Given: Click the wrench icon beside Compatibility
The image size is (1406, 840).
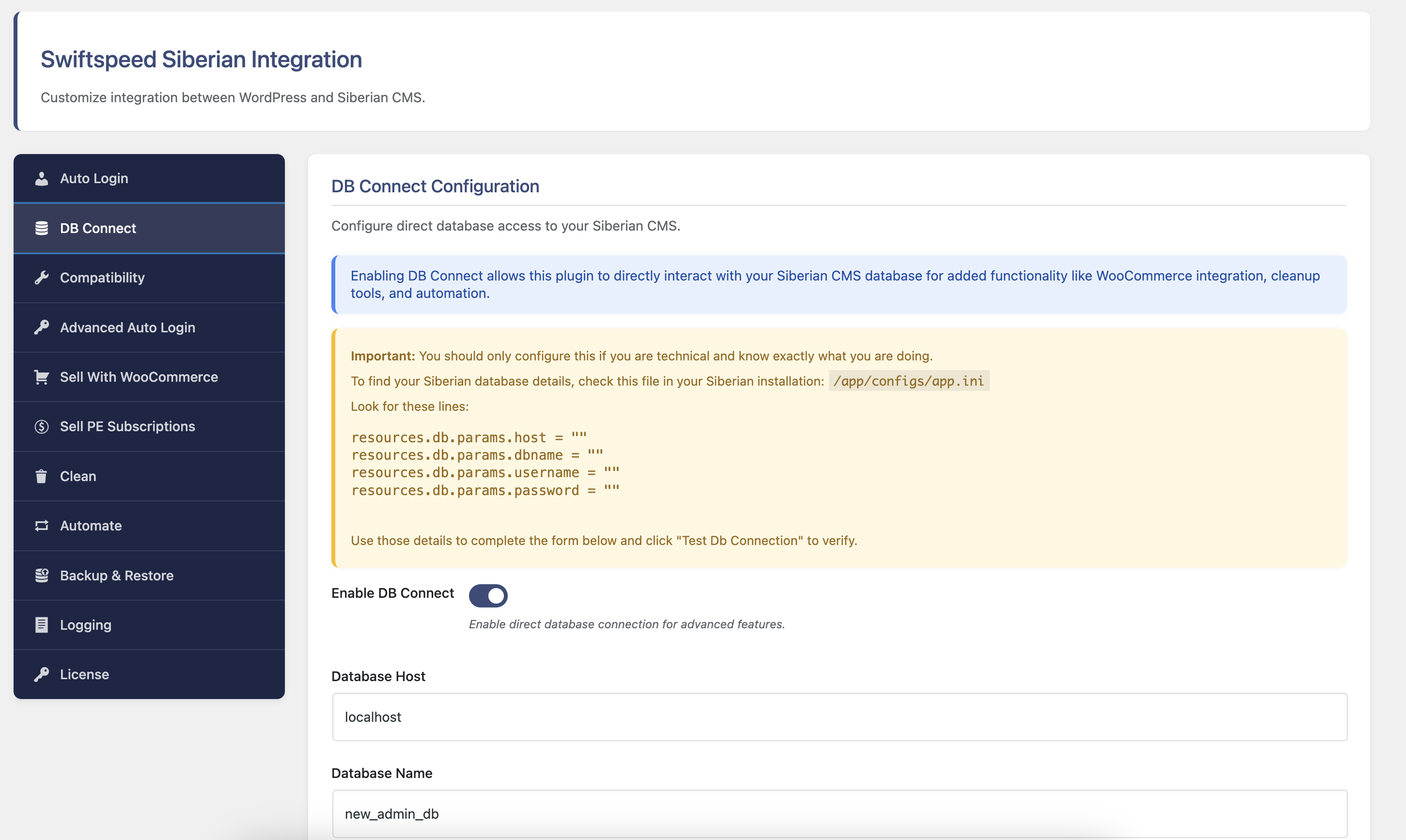Looking at the screenshot, I should pyautogui.click(x=42, y=278).
